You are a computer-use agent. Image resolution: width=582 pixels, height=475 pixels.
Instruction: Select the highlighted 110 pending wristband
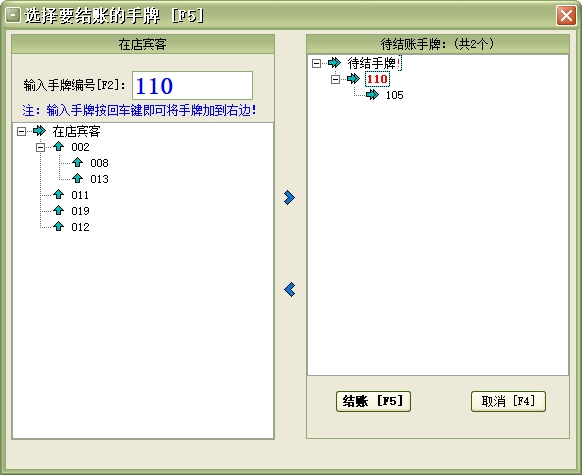[x=377, y=79]
